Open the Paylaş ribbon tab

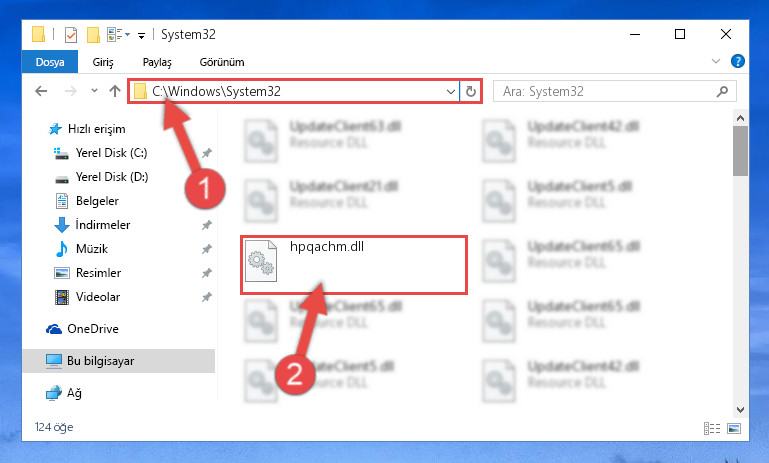click(157, 62)
